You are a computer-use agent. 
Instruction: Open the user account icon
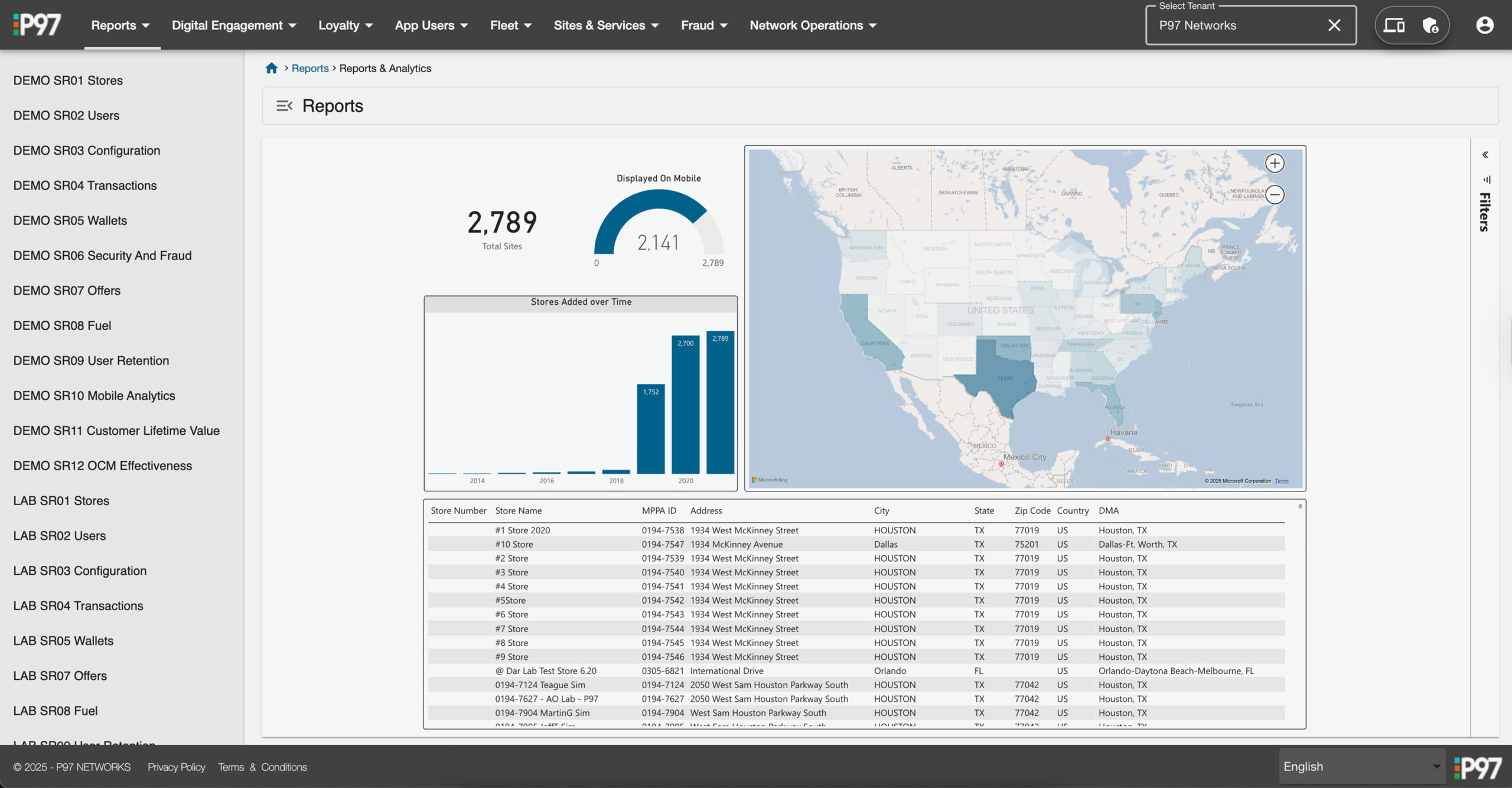1484,25
